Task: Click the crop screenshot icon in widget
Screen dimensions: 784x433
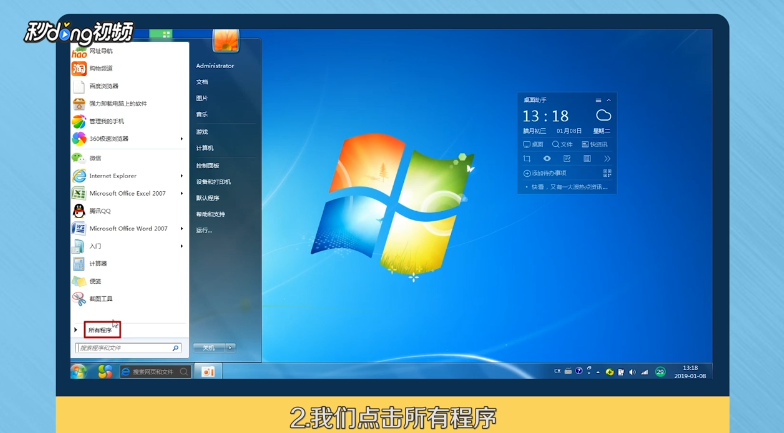Action: tap(526, 159)
